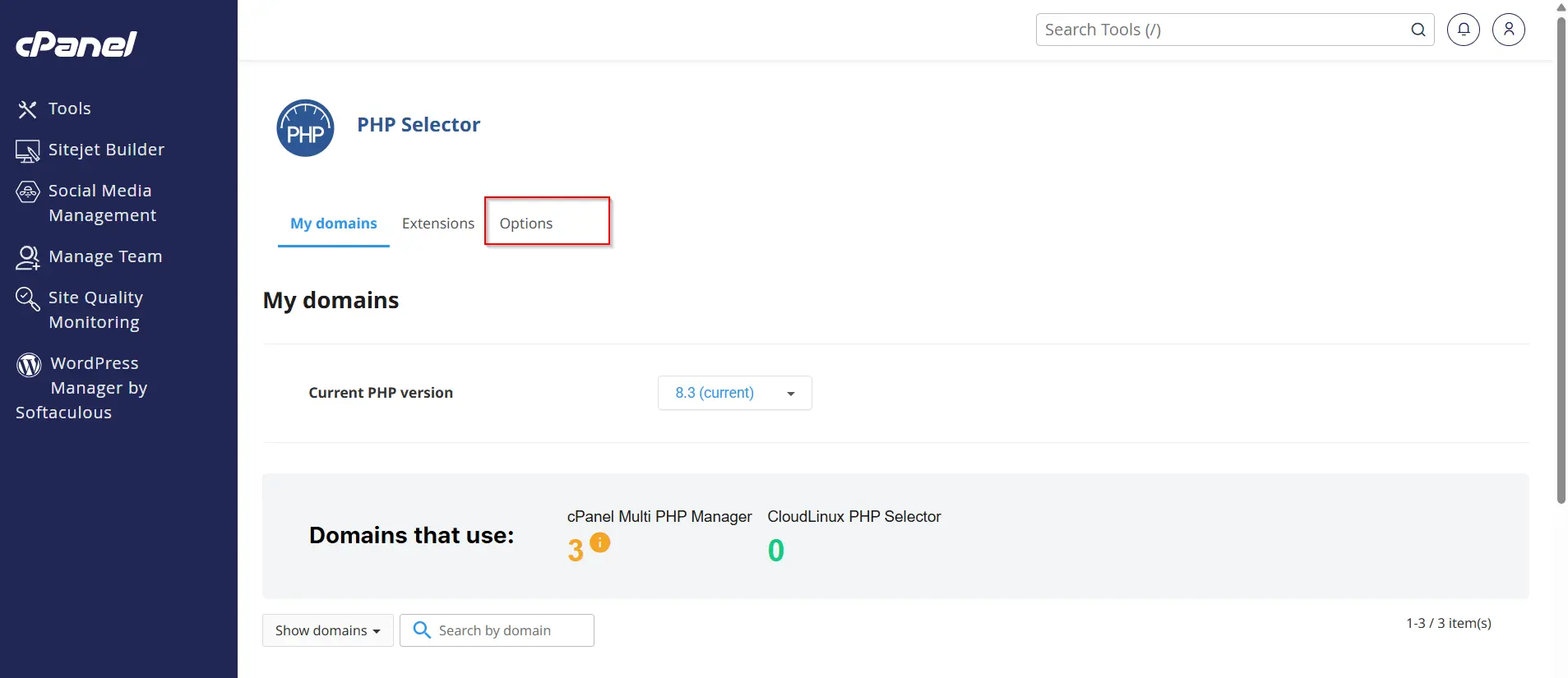Switch to the My domains tab

[334, 224]
